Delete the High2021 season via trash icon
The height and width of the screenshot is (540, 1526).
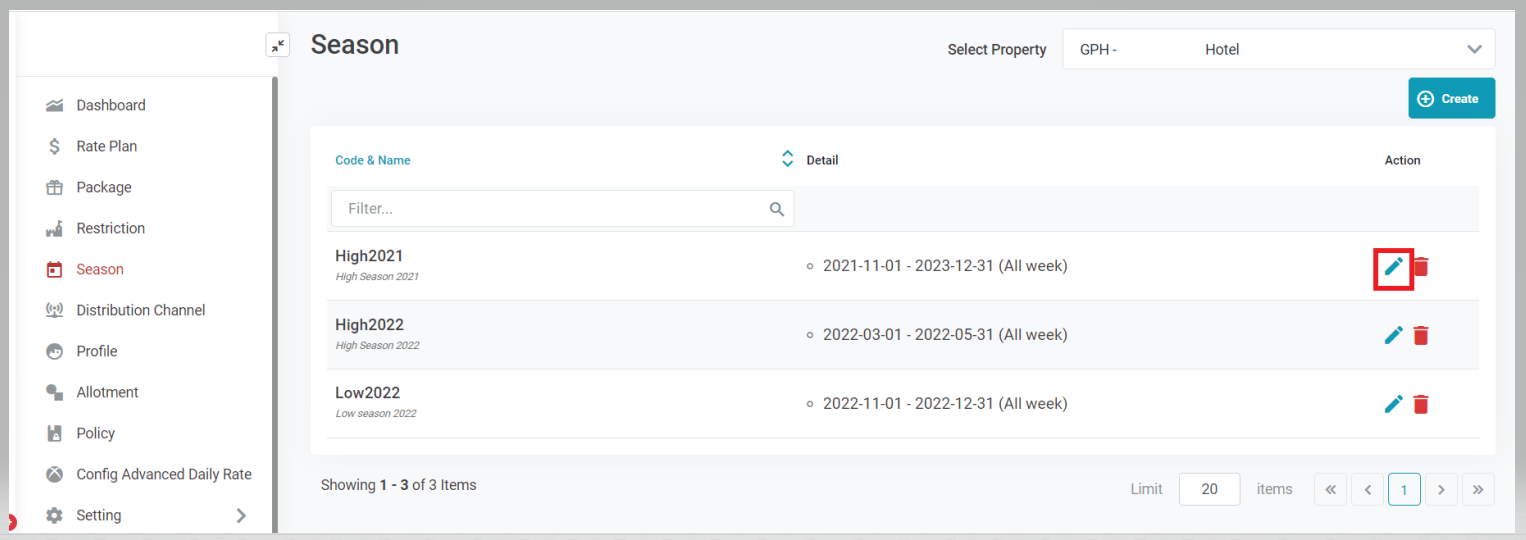coord(1421,266)
